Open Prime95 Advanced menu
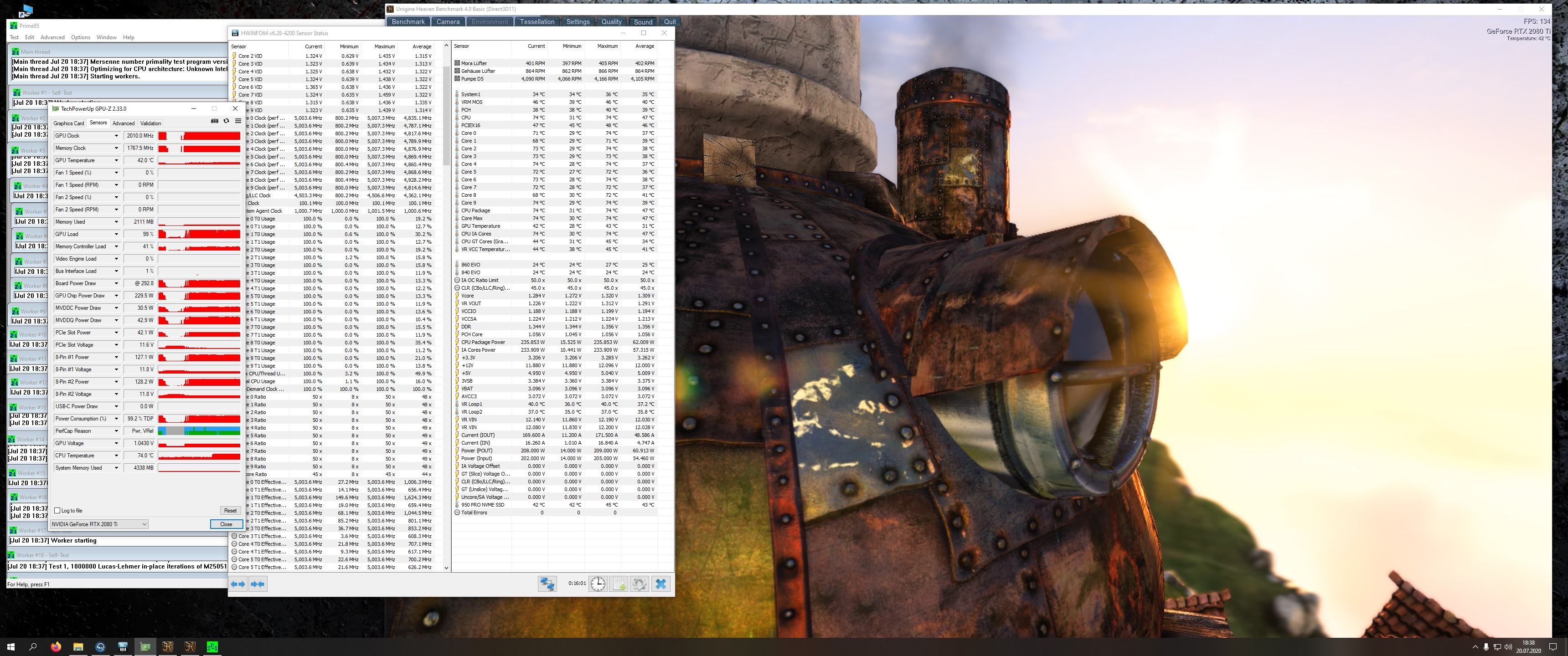Viewport: 1568px width, 656px height. coord(52,37)
